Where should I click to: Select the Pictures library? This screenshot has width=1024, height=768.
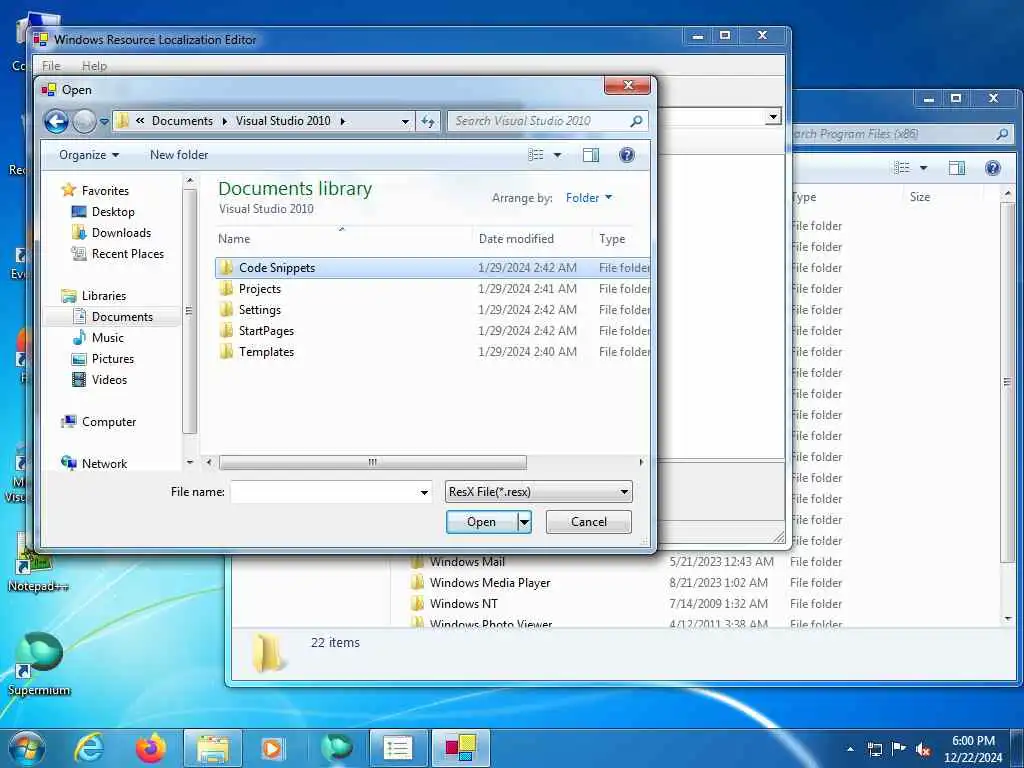coord(112,359)
